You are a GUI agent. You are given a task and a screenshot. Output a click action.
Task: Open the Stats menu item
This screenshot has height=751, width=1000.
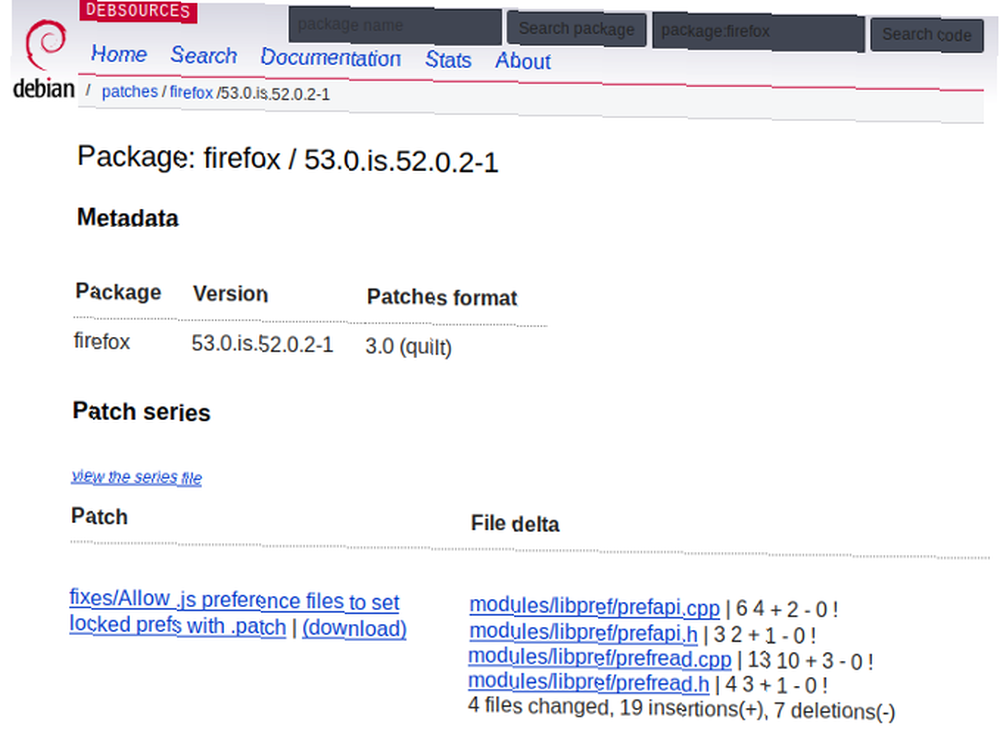tap(448, 60)
